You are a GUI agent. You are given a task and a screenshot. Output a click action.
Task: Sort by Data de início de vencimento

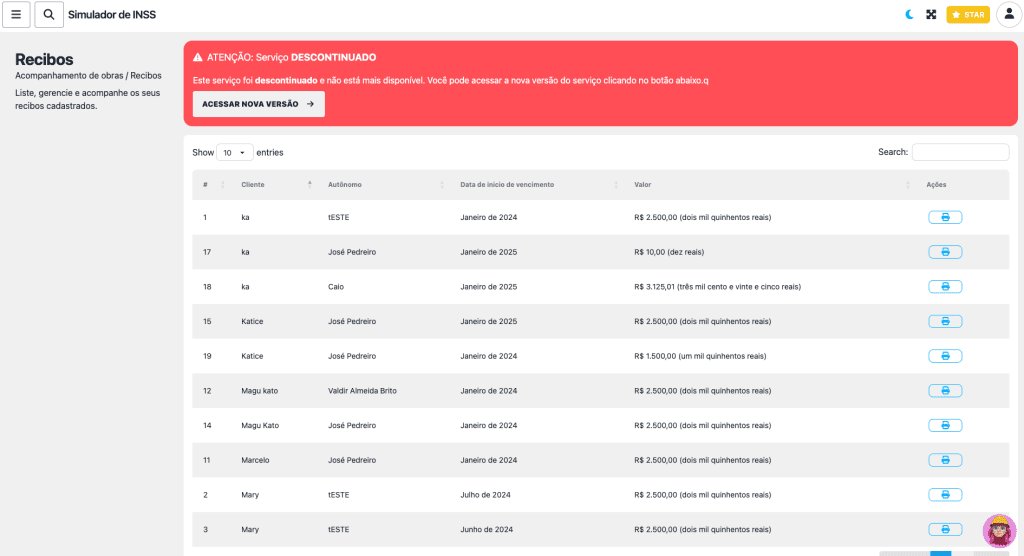coord(507,185)
